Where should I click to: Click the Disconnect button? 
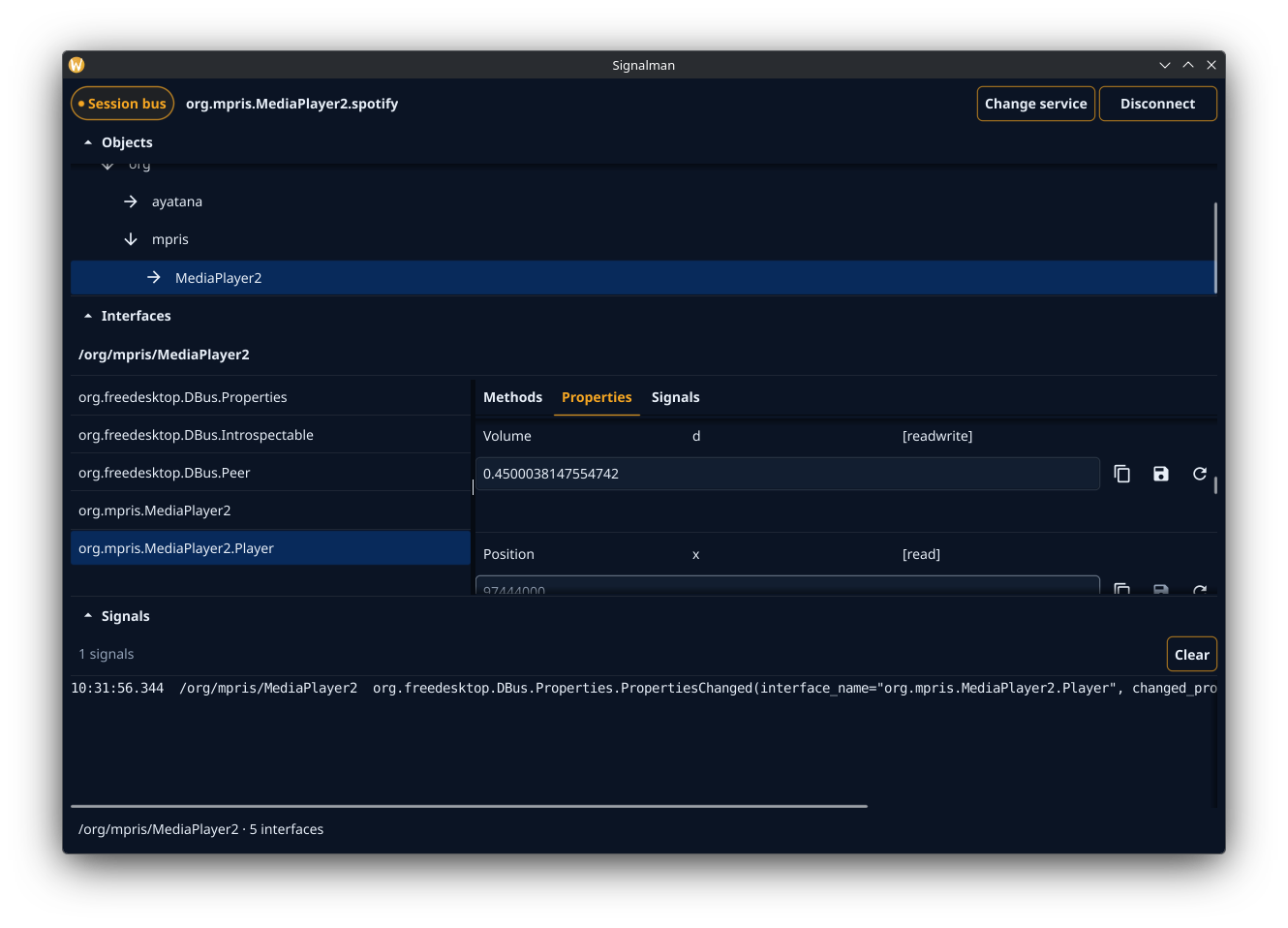coord(1157,104)
